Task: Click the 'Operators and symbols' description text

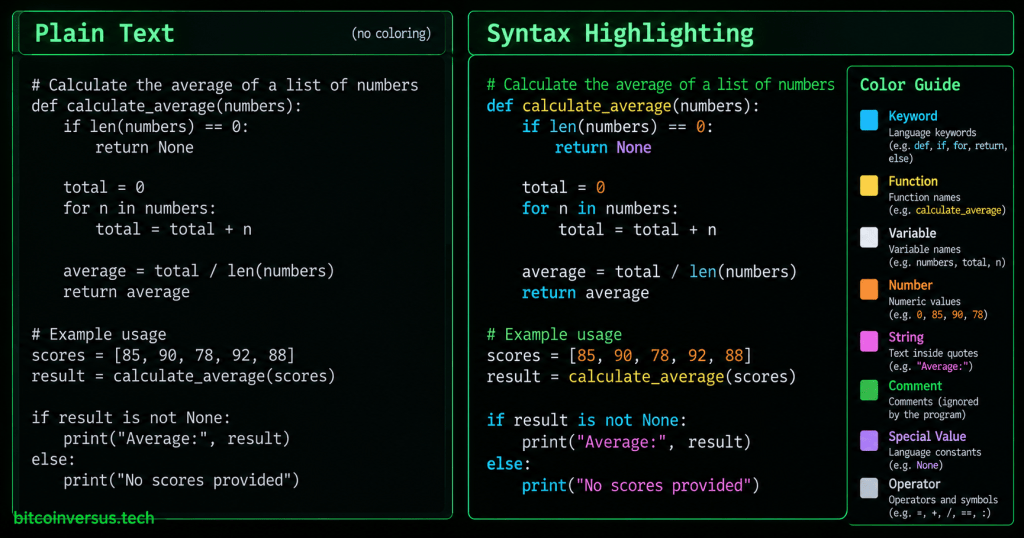Action: tap(943, 499)
